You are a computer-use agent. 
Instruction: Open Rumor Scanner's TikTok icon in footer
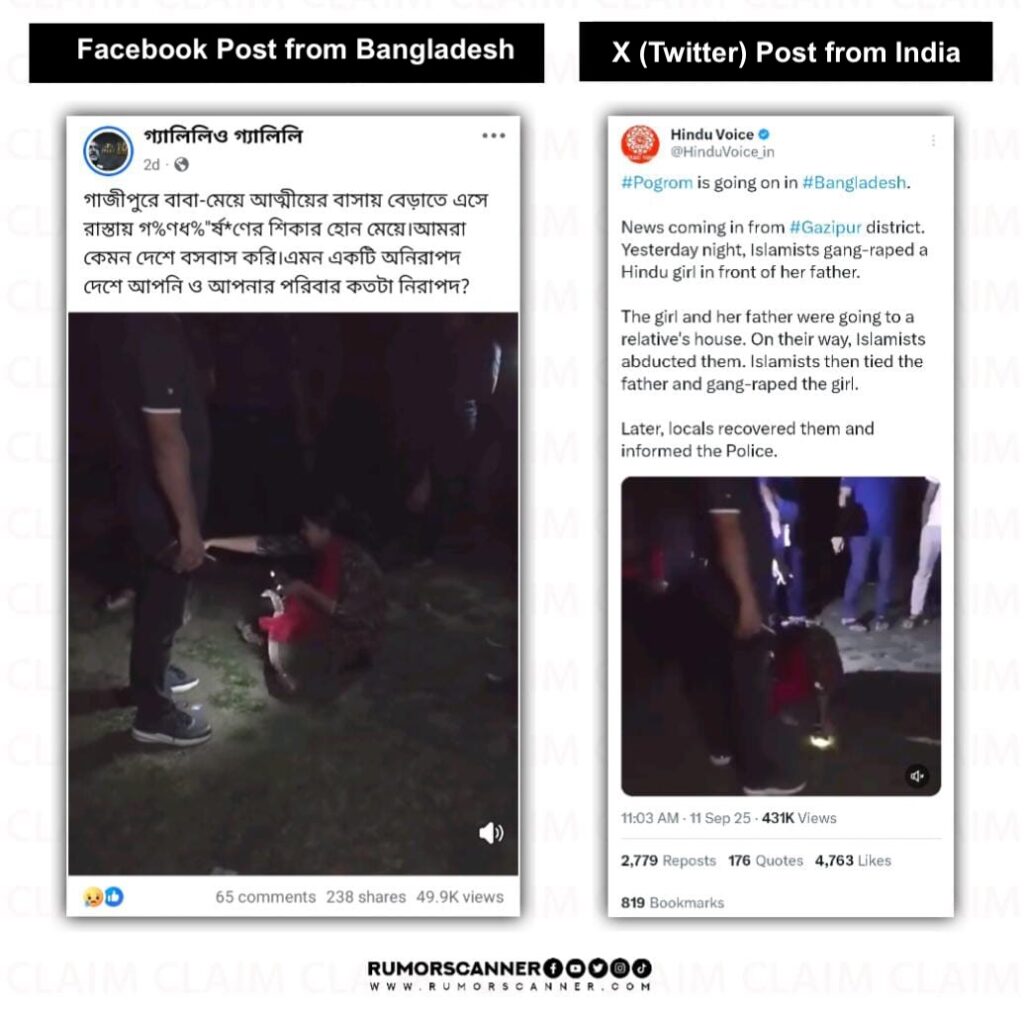click(x=641, y=968)
